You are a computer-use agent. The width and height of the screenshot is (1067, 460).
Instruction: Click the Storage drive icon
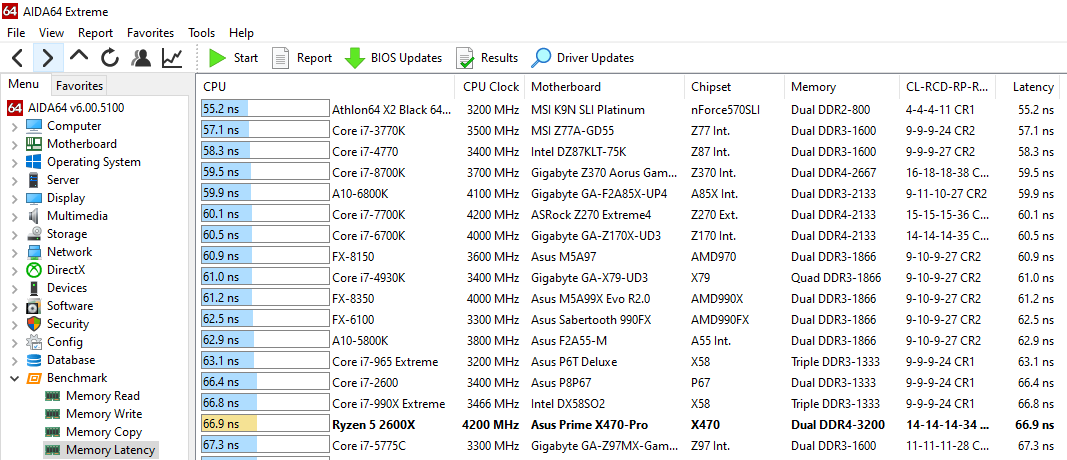point(34,234)
